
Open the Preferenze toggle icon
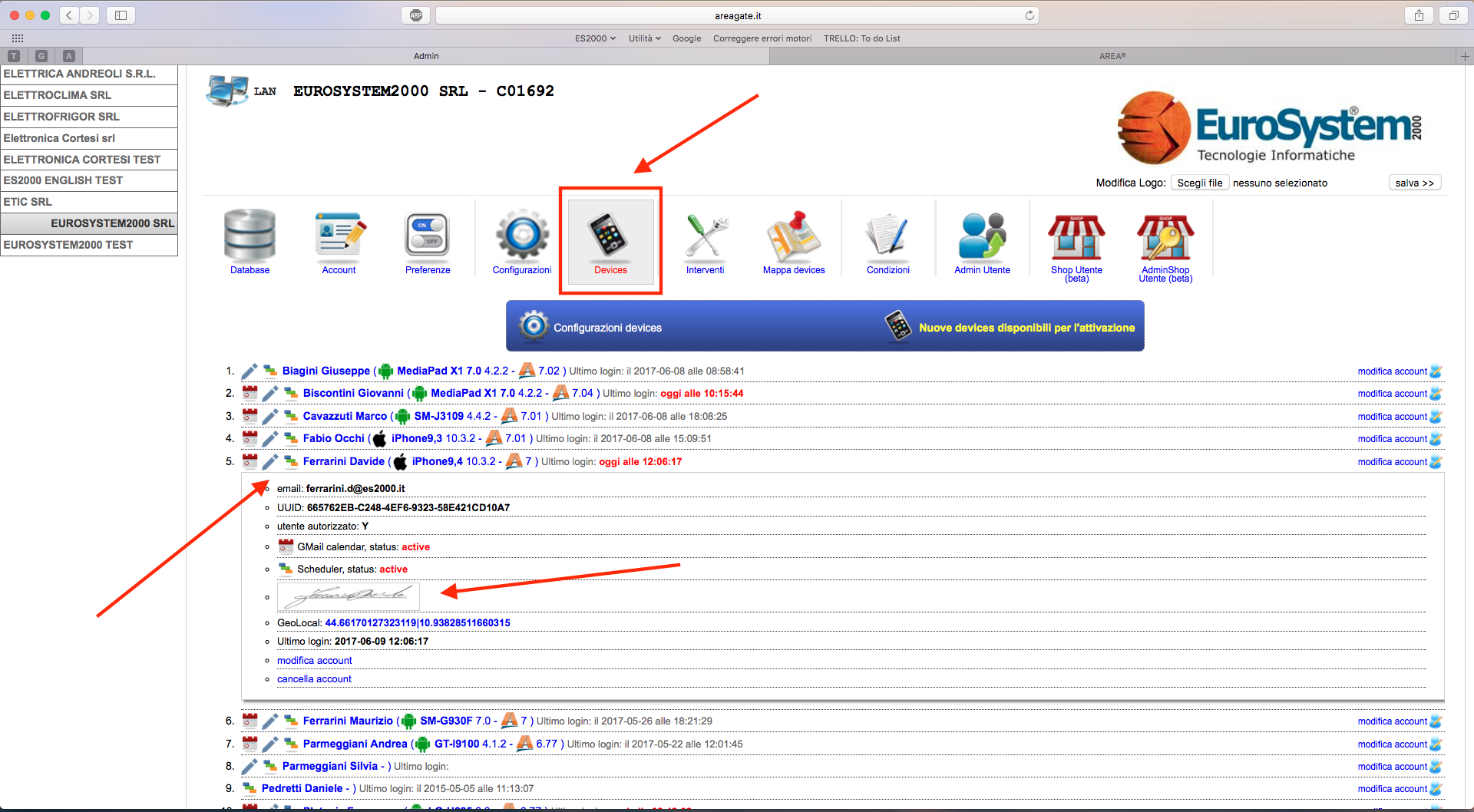(x=428, y=235)
